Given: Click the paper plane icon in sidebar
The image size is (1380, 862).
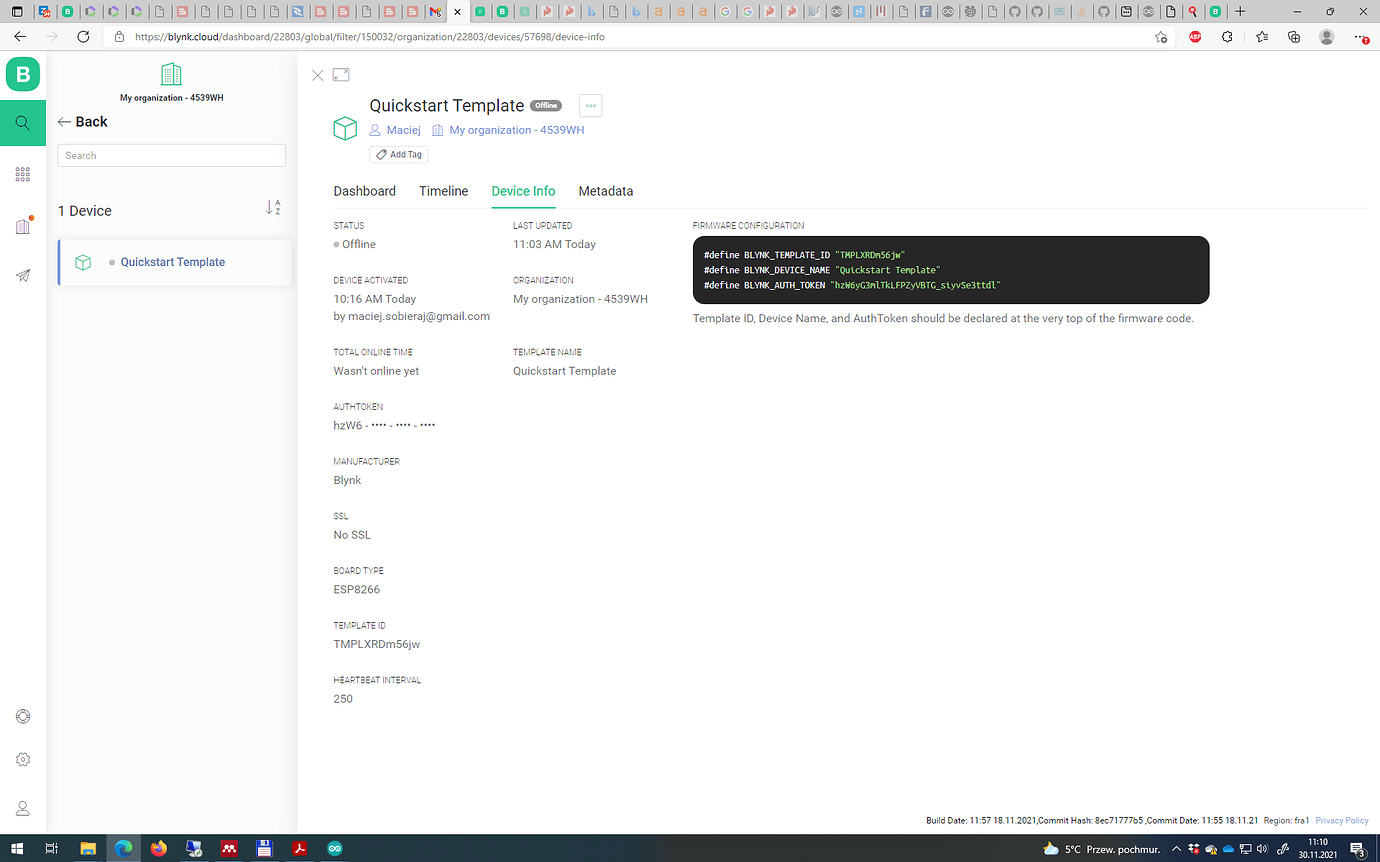Looking at the screenshot, I should (23, 276).
